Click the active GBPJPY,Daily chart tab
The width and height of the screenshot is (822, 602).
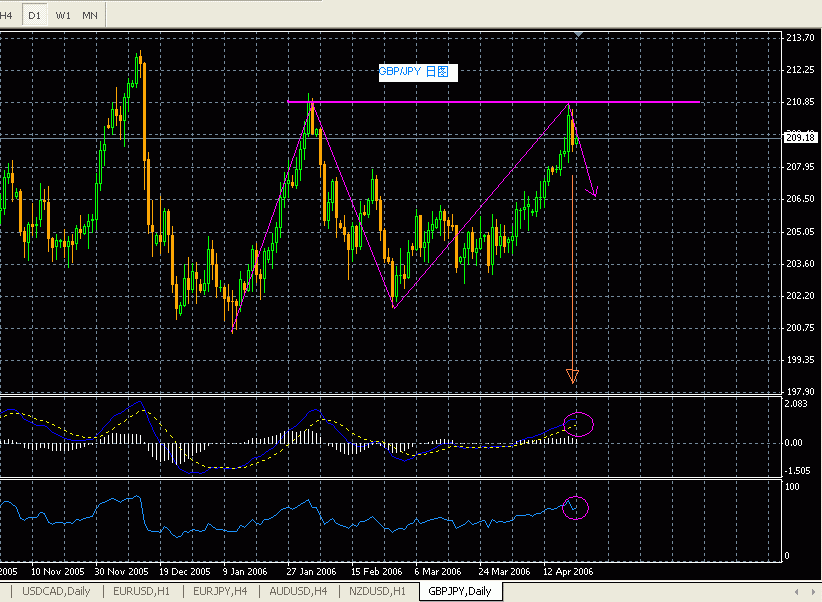pos(460,591)
